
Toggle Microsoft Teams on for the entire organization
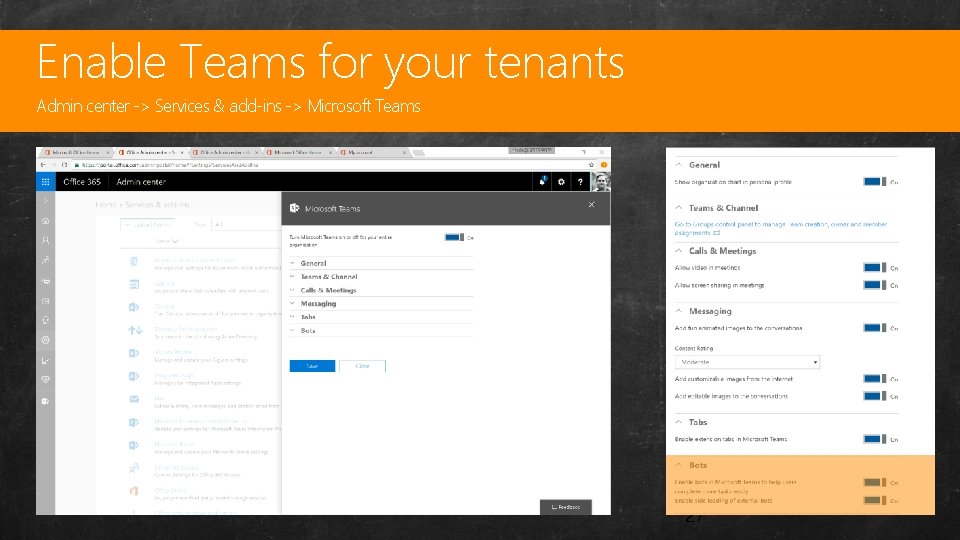(x=454, y=238)
